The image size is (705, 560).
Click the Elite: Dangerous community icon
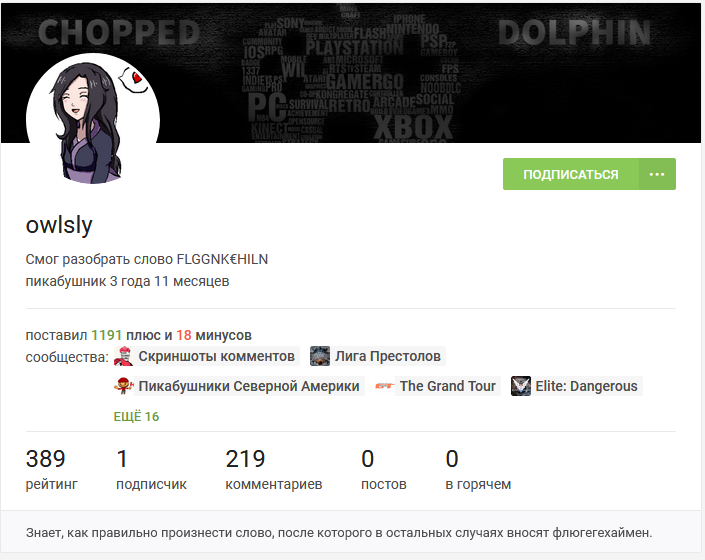point(521,386)
